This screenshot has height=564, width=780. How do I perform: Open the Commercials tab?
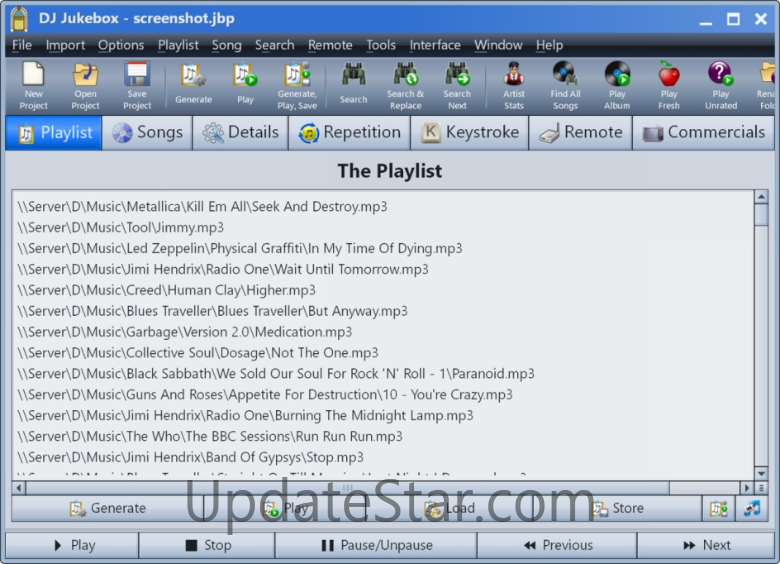pyautogui.click(x=704, y=132)
